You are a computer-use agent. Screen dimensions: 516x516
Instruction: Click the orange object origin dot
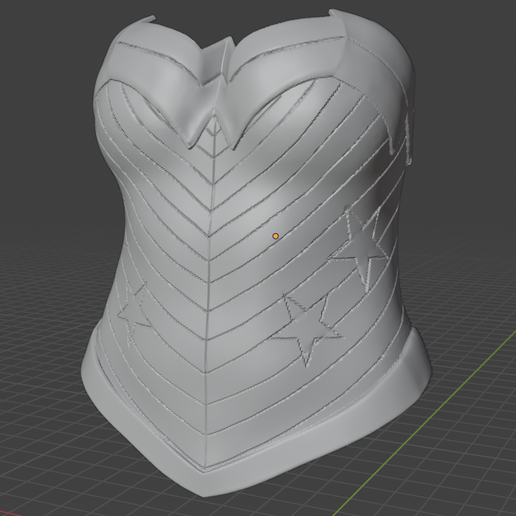pos(275,236)
